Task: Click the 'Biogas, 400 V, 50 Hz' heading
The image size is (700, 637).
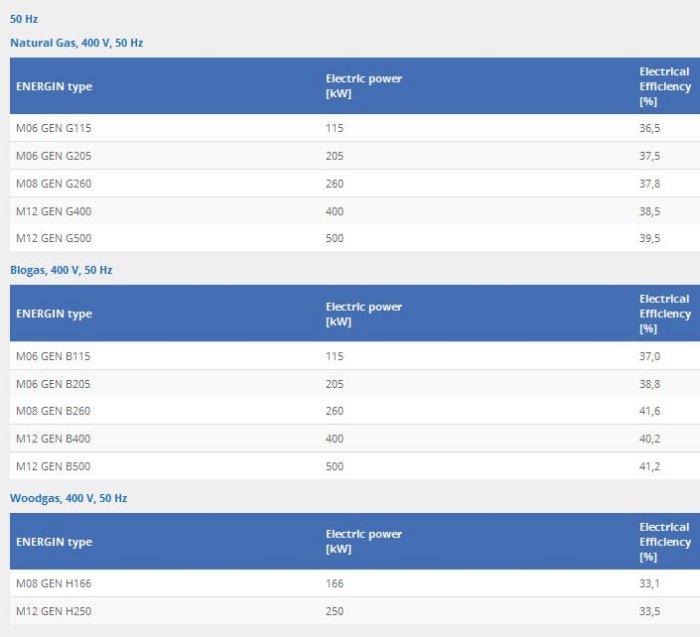Action: 61,270
